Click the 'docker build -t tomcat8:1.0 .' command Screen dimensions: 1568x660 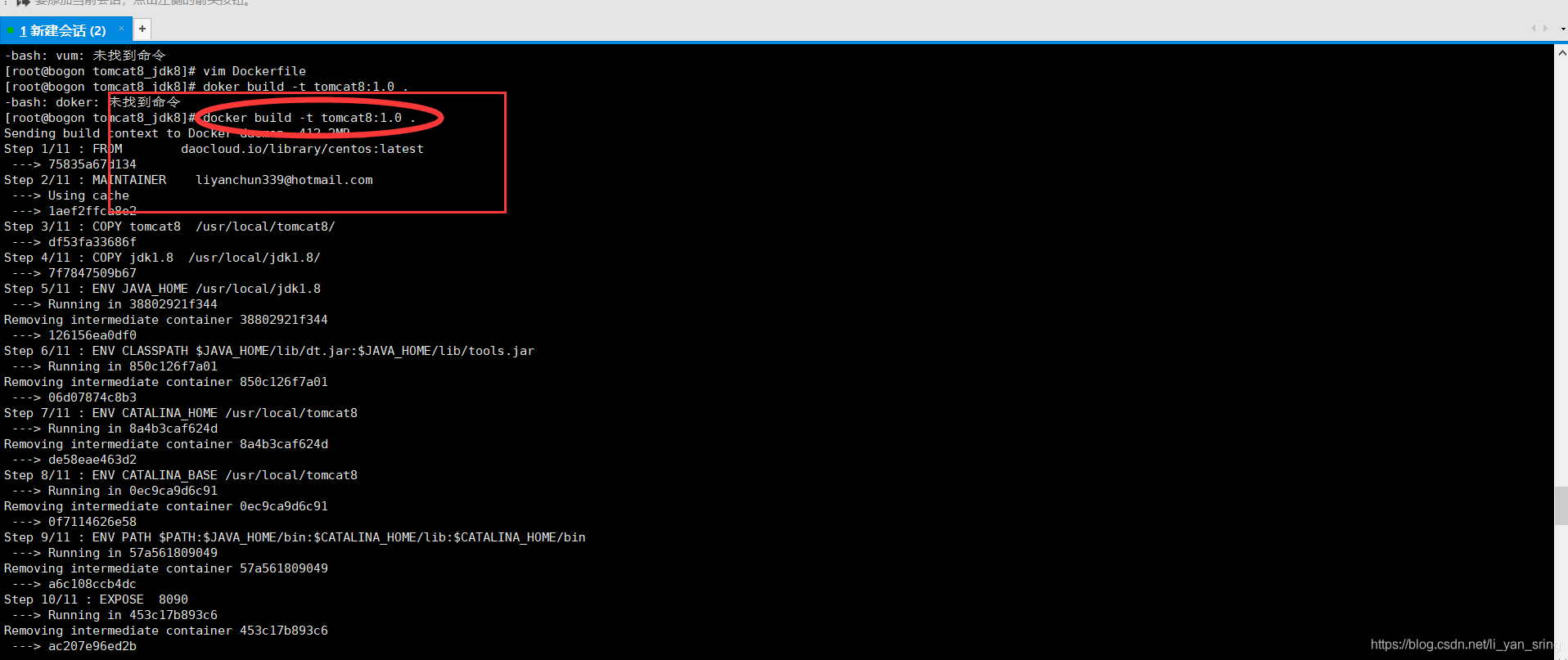pos(309,118)
